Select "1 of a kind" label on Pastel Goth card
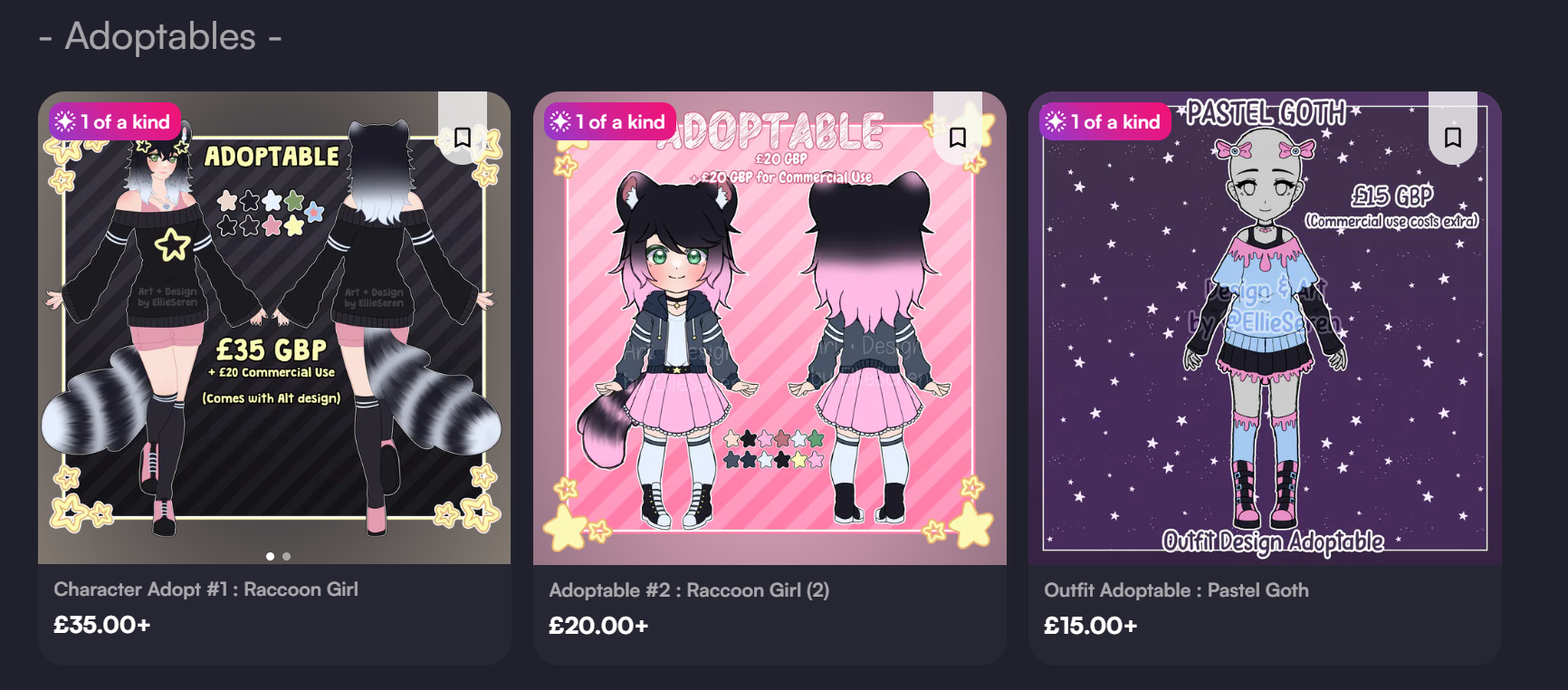This screenshot has width=1568, height=690. (x=1105, y=121)
